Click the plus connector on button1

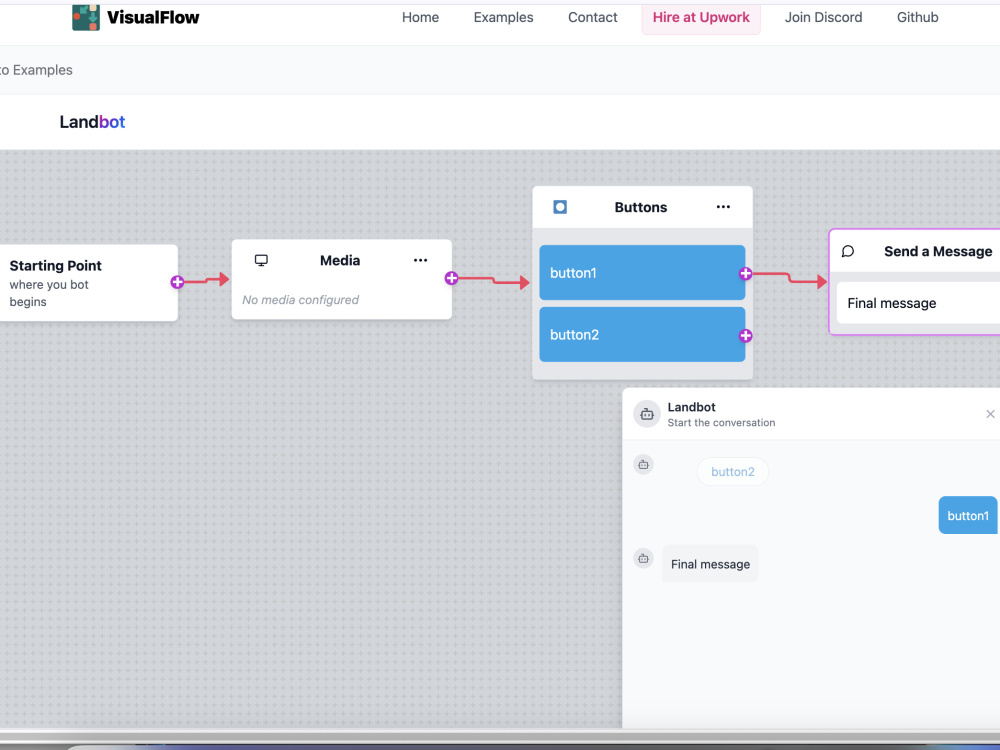pos(746,274)
